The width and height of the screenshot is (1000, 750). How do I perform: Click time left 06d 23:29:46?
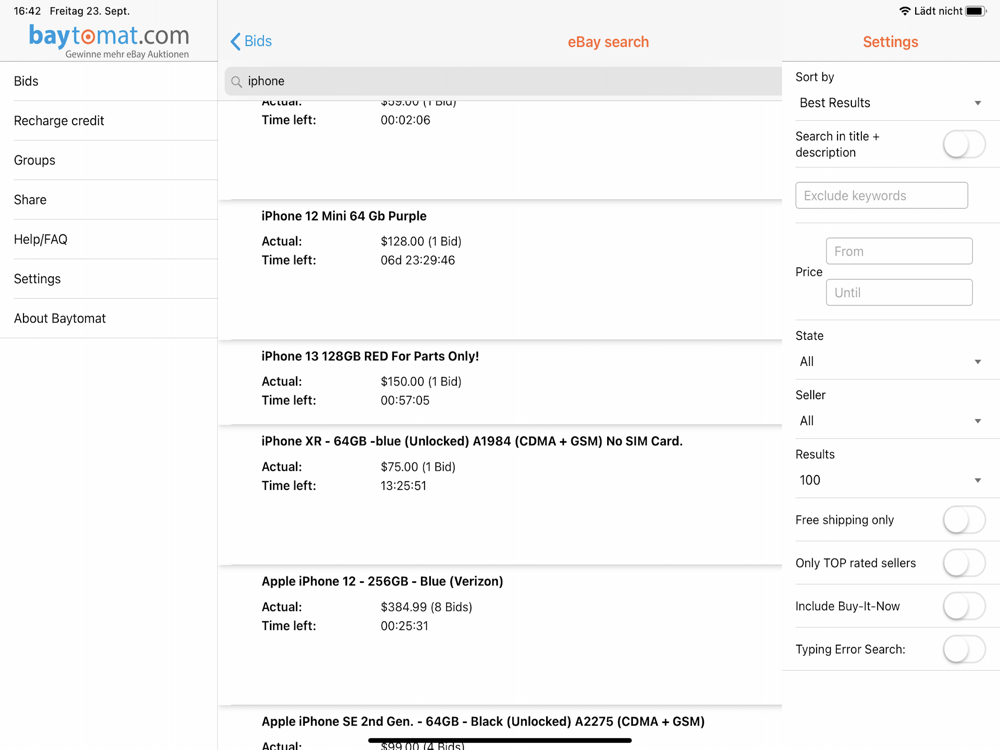coord(418,260)
